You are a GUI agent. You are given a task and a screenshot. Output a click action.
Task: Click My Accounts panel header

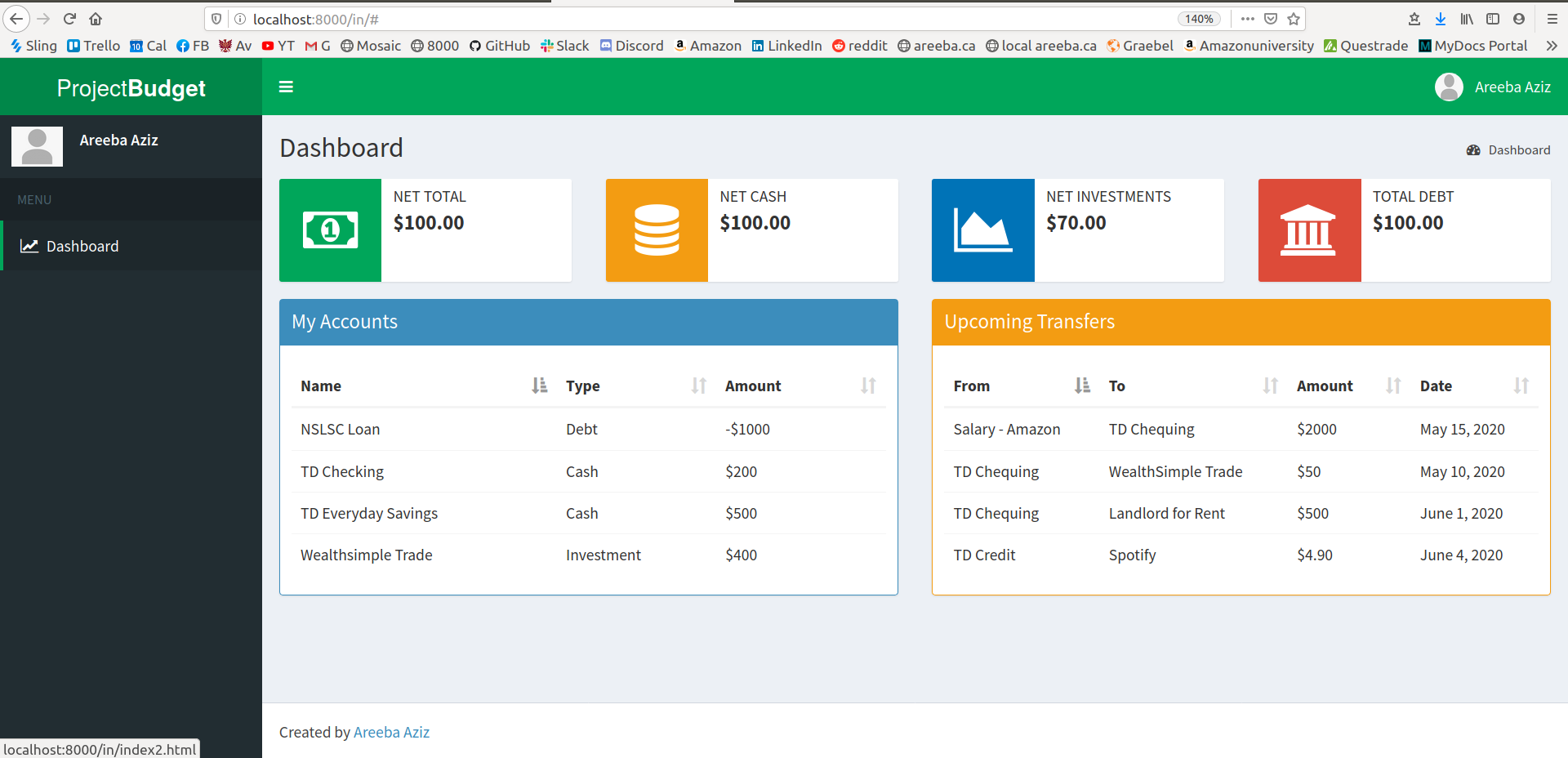[589, 322]
